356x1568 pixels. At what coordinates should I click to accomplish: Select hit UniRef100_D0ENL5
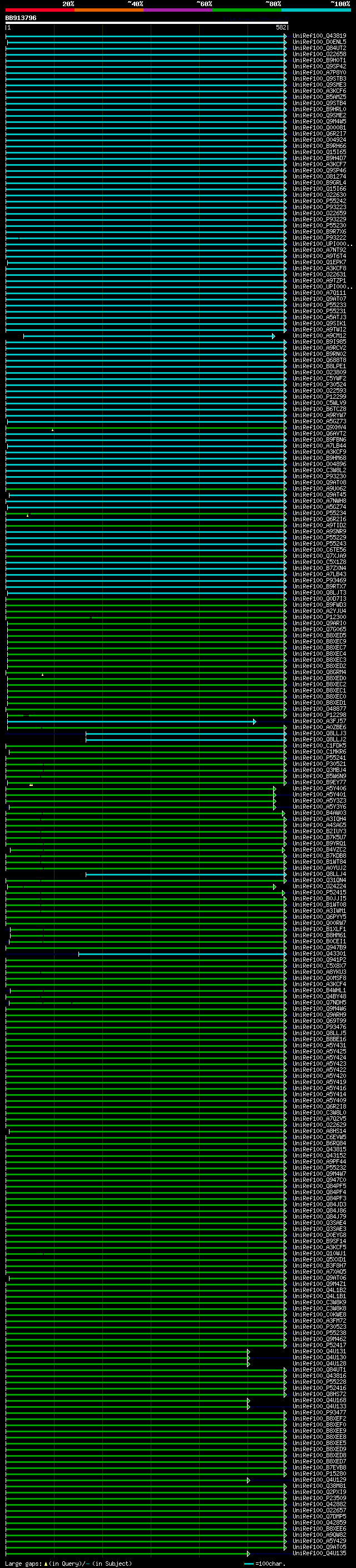[x=319, y=42]
